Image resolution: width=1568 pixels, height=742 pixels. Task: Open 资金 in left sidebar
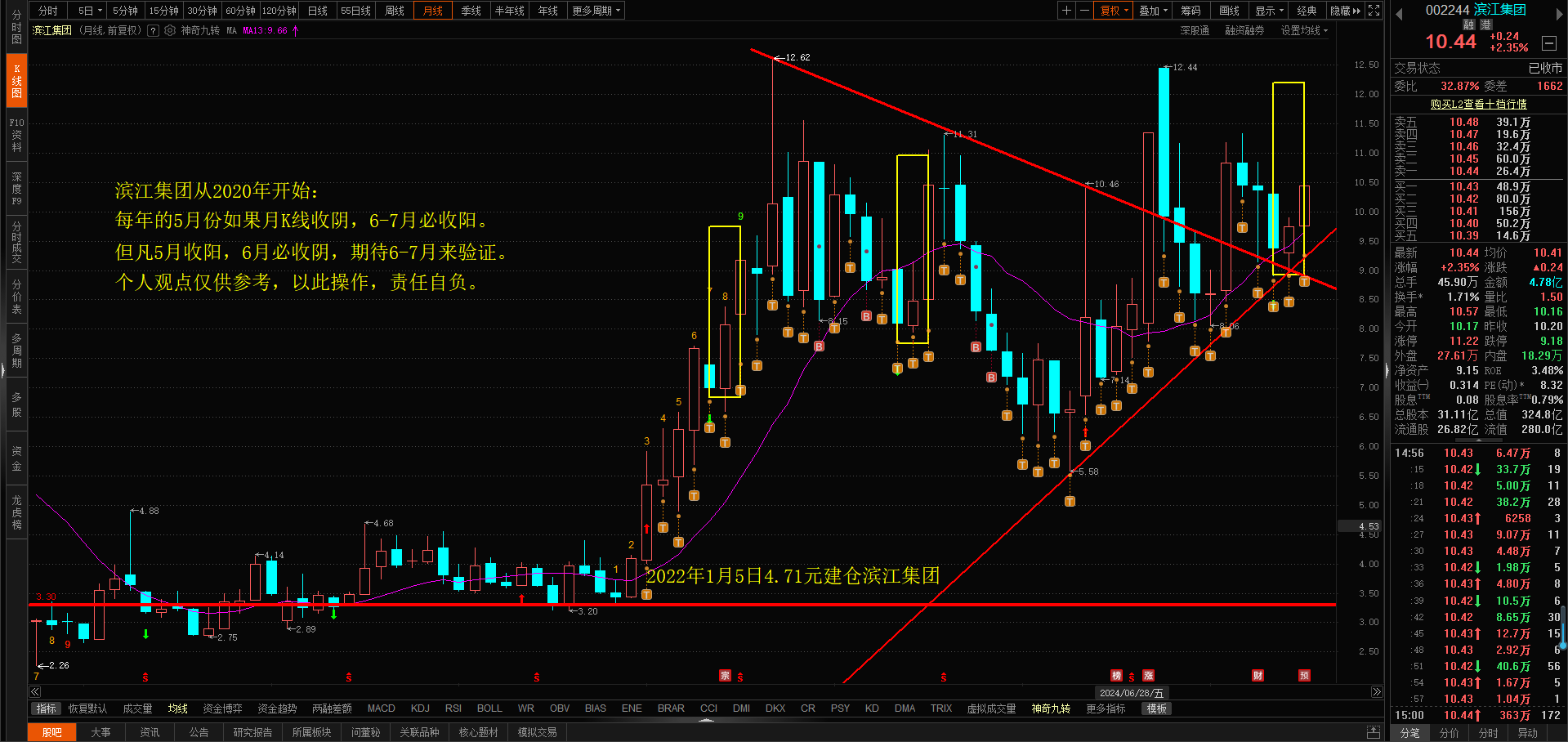coord(16,458)
